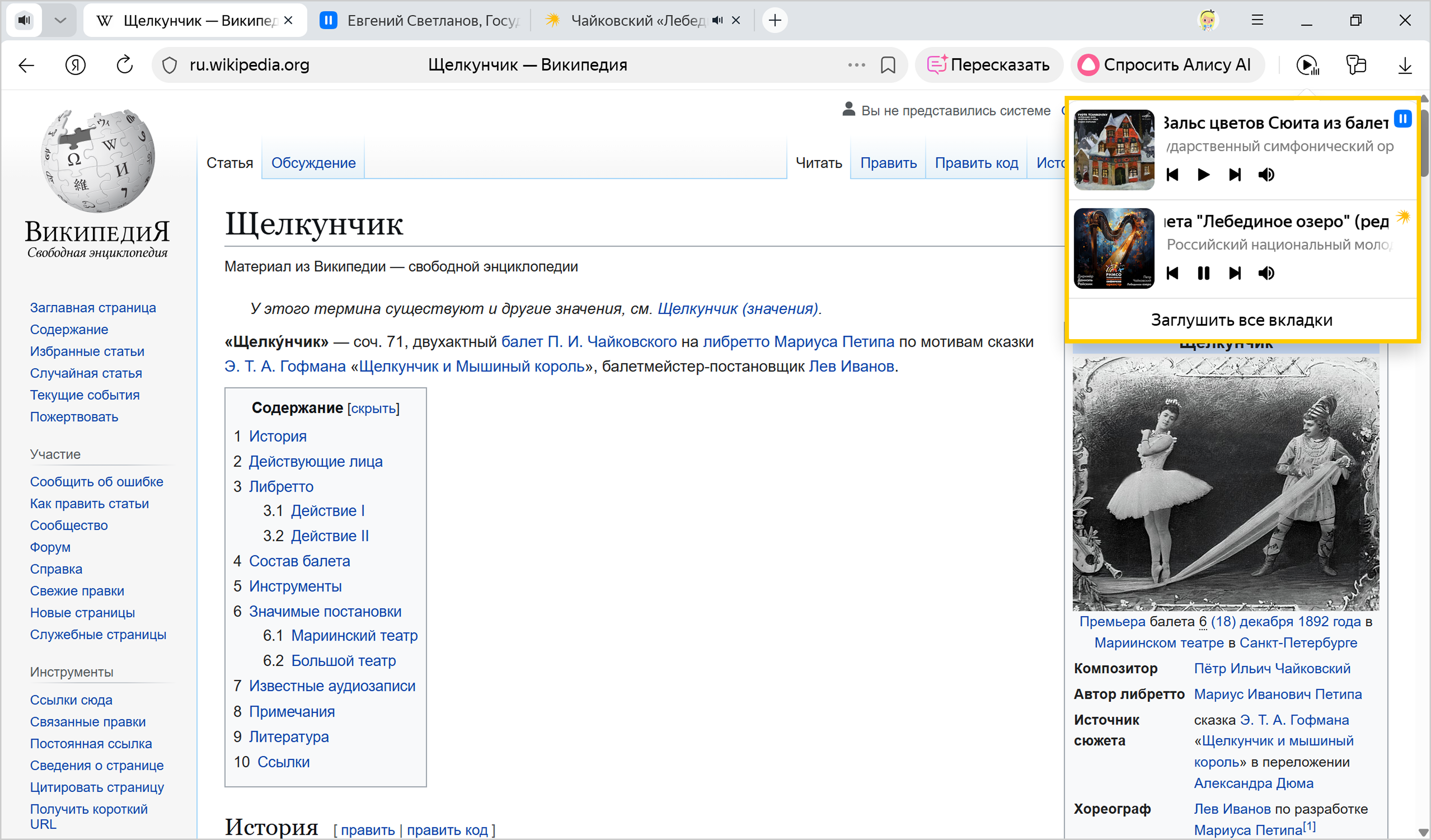This screenshot has height=840, width=1431.
Task: Play the Вальс цветов track
Action: [x=1203, y=174]
